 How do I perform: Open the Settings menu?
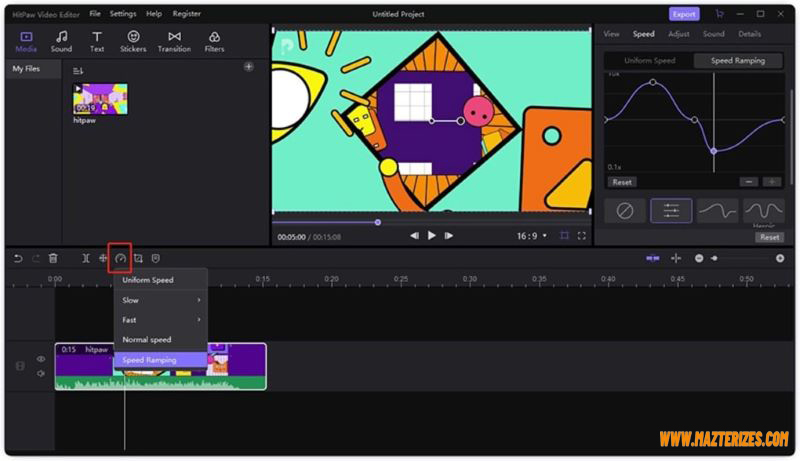123,14
